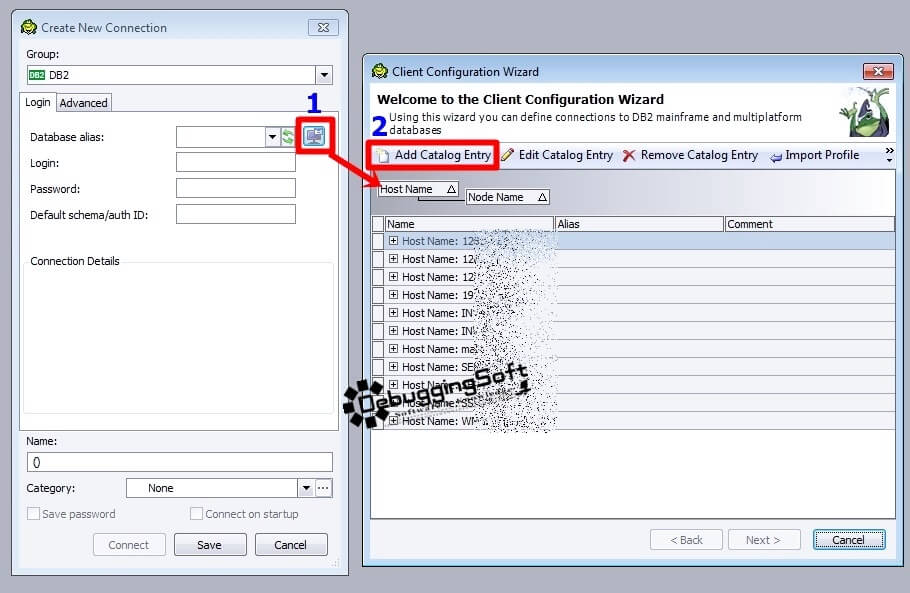This screenshot has height=593, width=910.
Task: Open the Group dropdown
Action: (323, 74)
